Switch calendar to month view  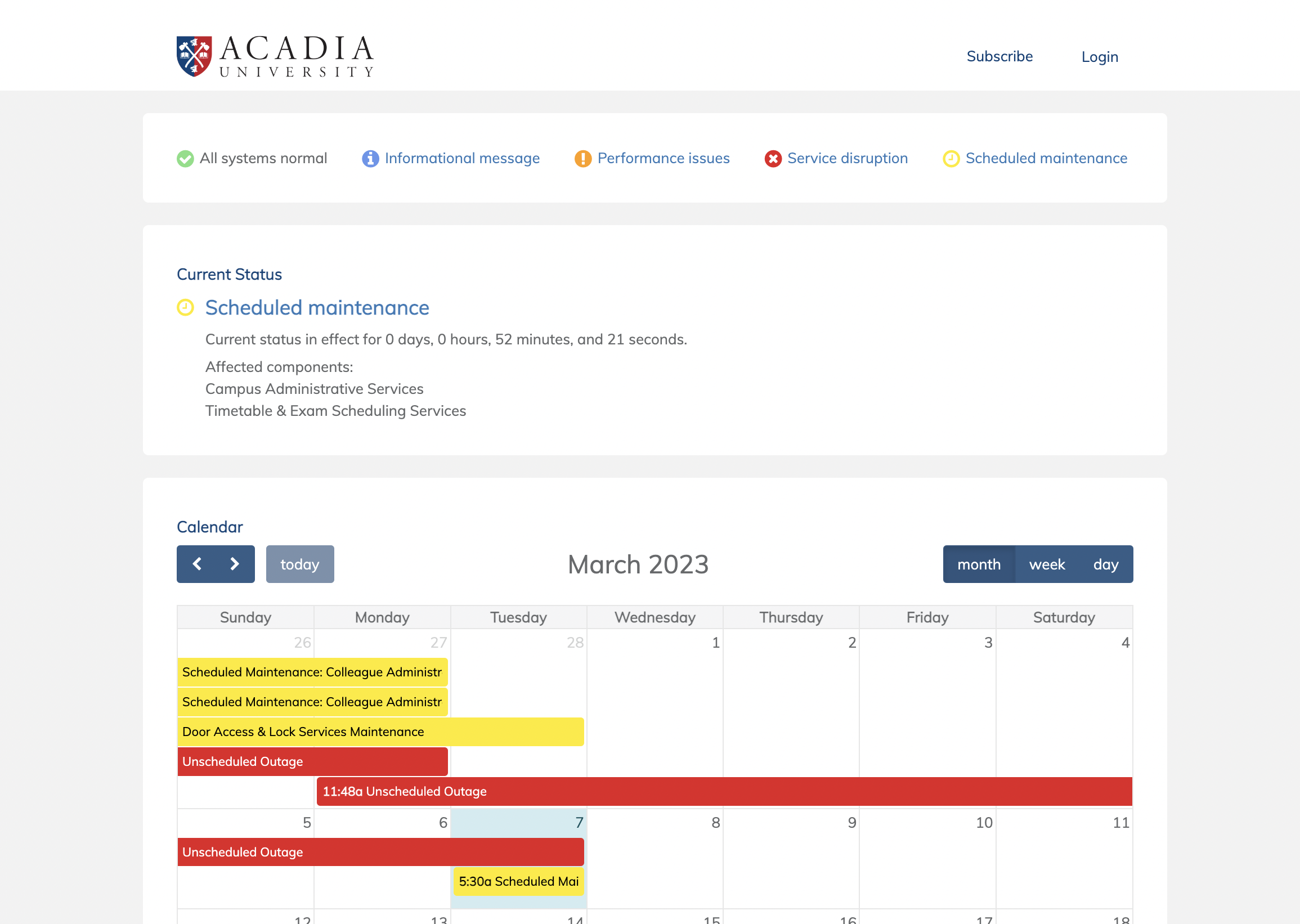click(x=979, y=564)
